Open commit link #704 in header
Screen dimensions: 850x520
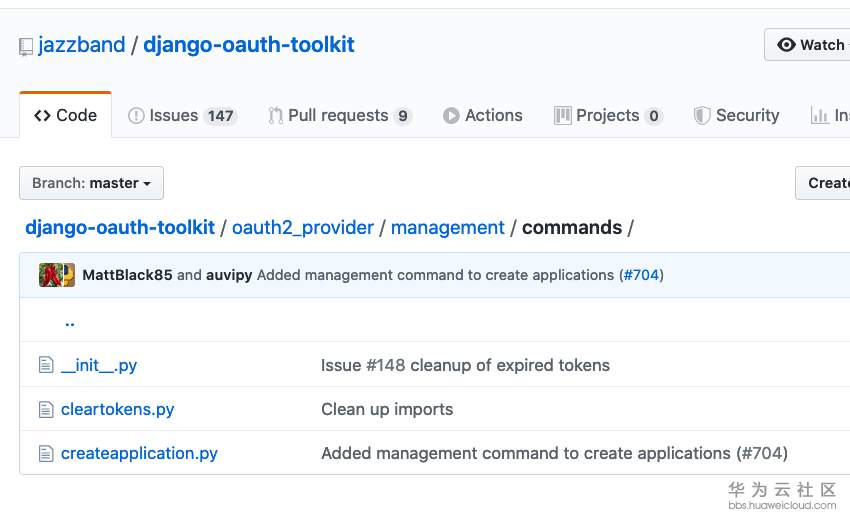641,275
